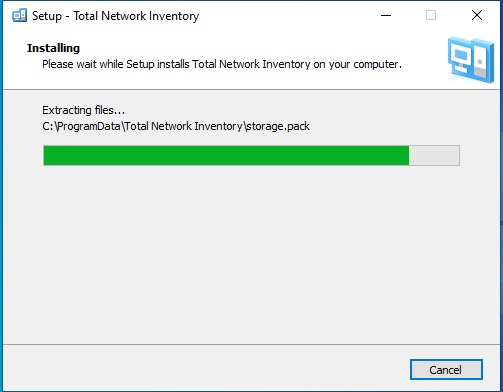Click the green filled part of progress bar
The width and height of the screenshot is (503, 392).
(226, 155)
